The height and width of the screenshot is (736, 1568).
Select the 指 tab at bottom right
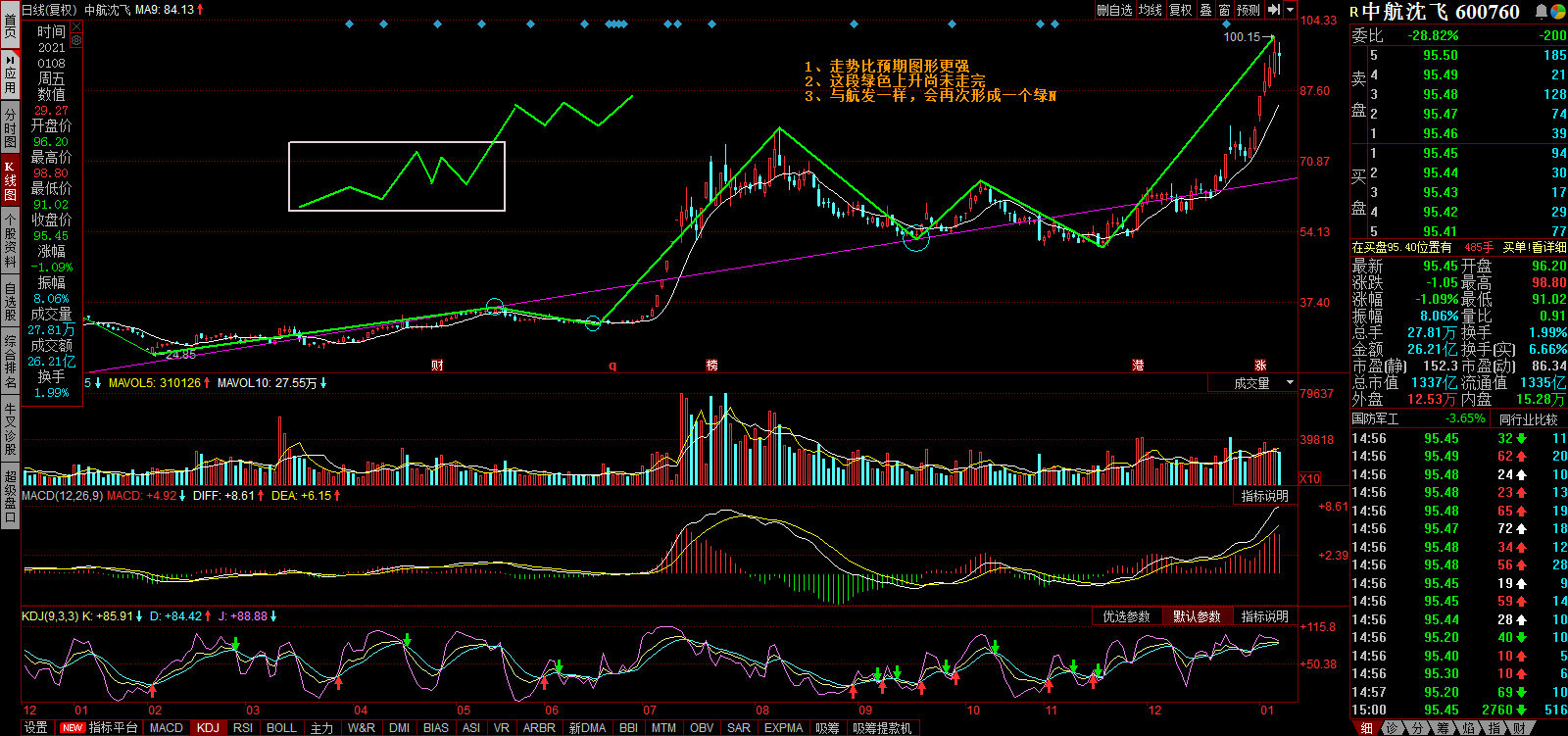[x=1494, y=728]
